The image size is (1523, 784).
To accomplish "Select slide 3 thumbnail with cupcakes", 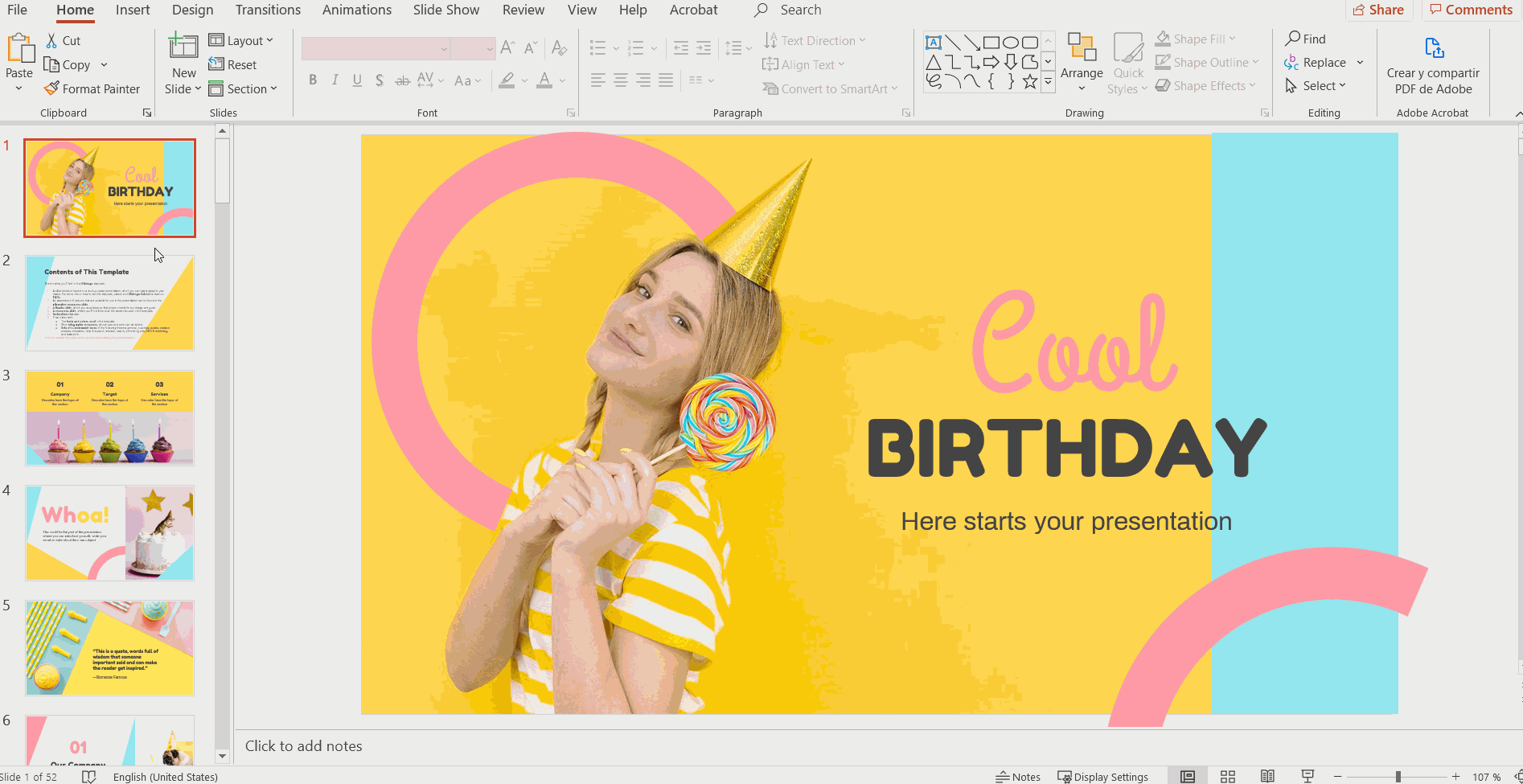I will [x=109, y=418].
